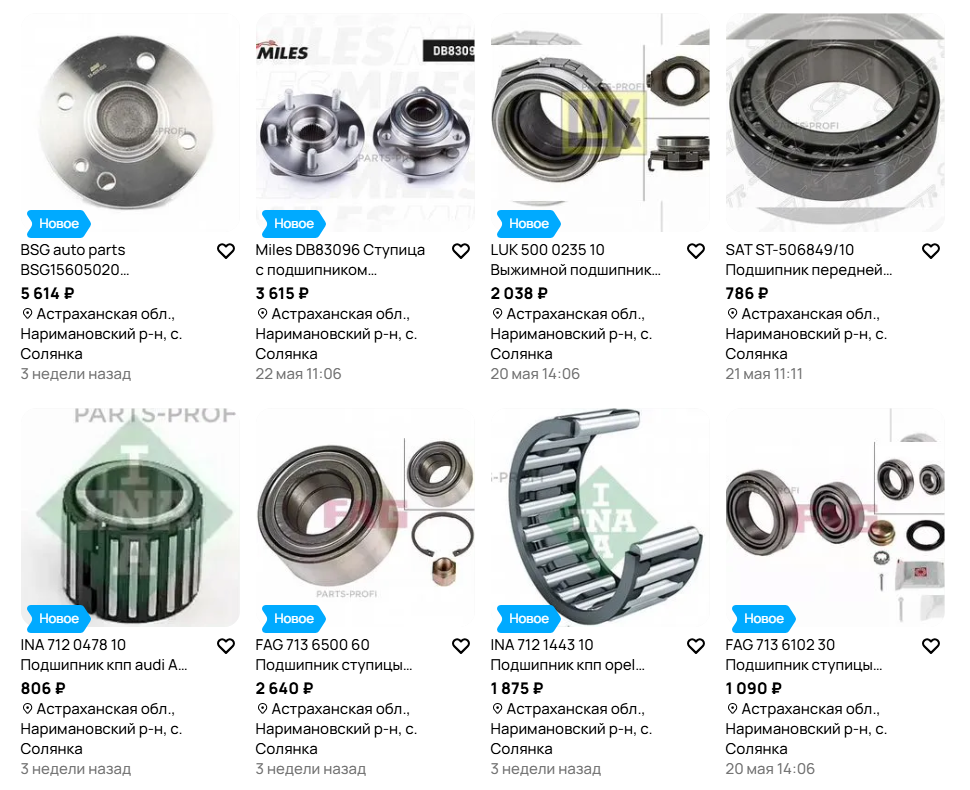The image size is (970, 790).
Task: Toggle heart on LUK 500 0235 10
Action: (x=696, y=251)
